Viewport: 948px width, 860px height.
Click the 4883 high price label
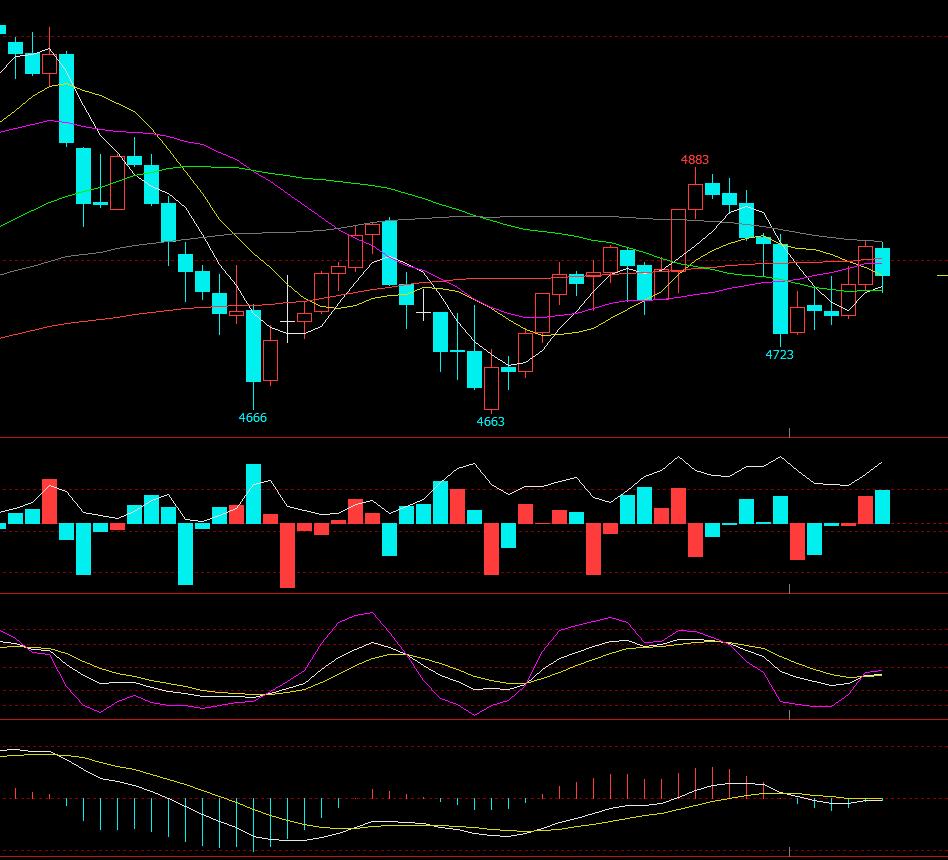click(695, 160)
